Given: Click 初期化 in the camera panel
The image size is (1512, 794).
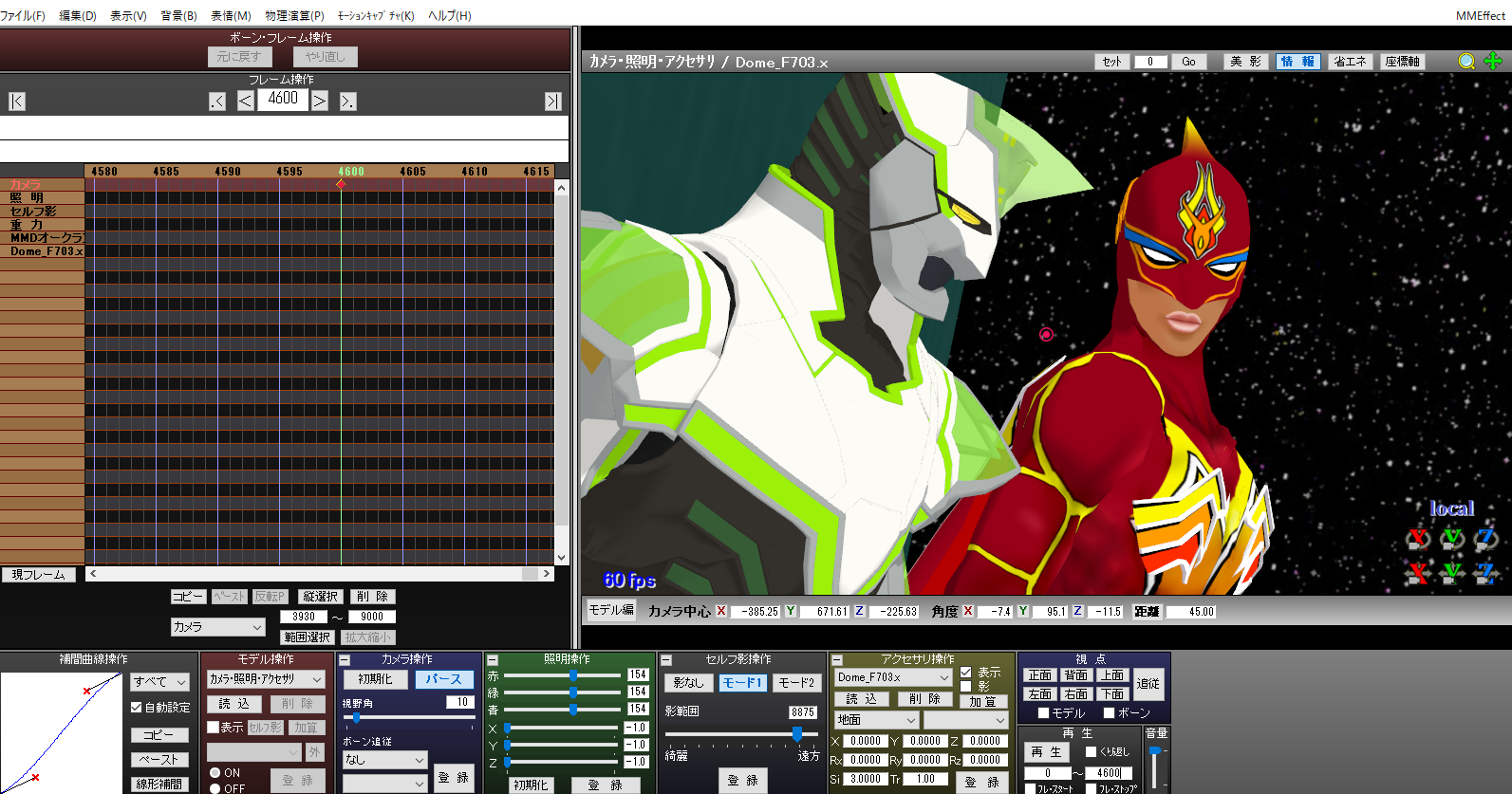Looking at the screenshot, I should 375,679.
